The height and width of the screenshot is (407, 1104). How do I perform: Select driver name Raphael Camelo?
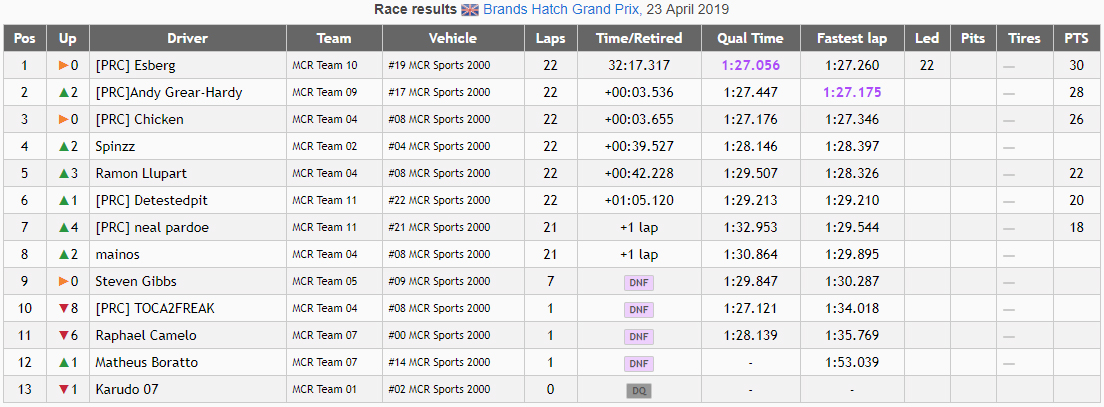tap(146, 335)
